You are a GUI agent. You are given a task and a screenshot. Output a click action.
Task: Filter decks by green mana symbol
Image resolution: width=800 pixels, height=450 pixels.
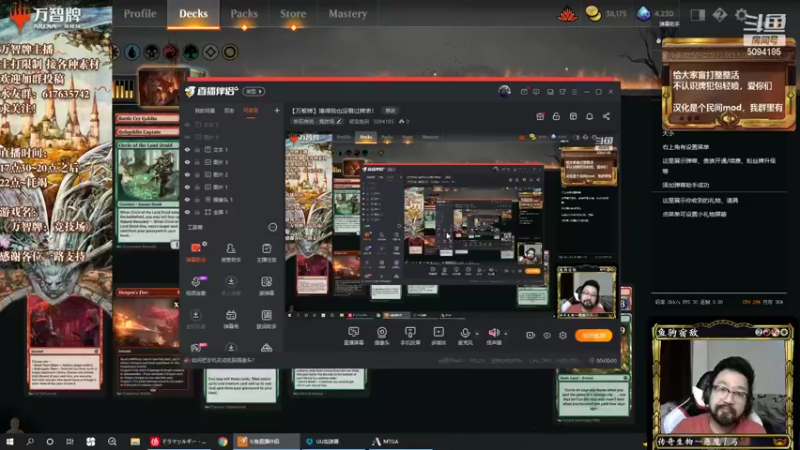(191, 52)
